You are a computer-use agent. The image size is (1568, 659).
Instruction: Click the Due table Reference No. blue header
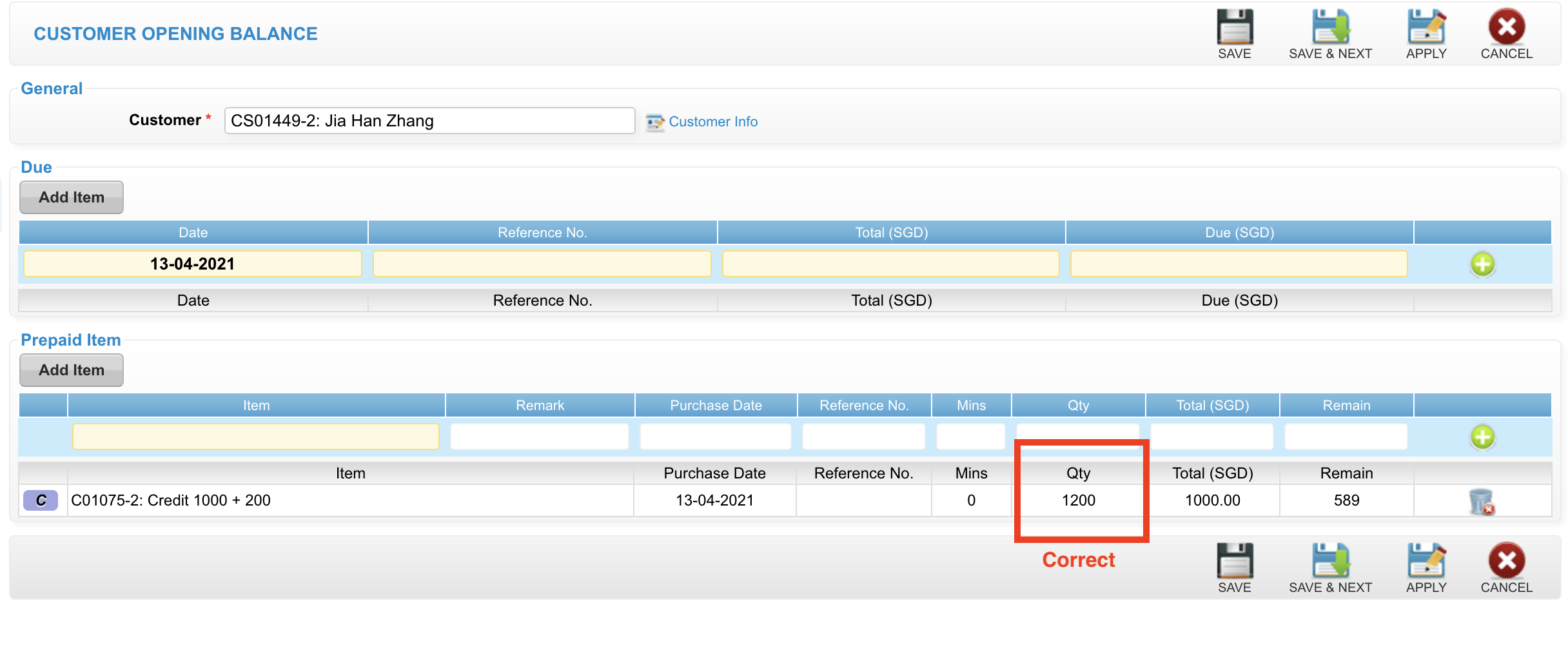542,232
